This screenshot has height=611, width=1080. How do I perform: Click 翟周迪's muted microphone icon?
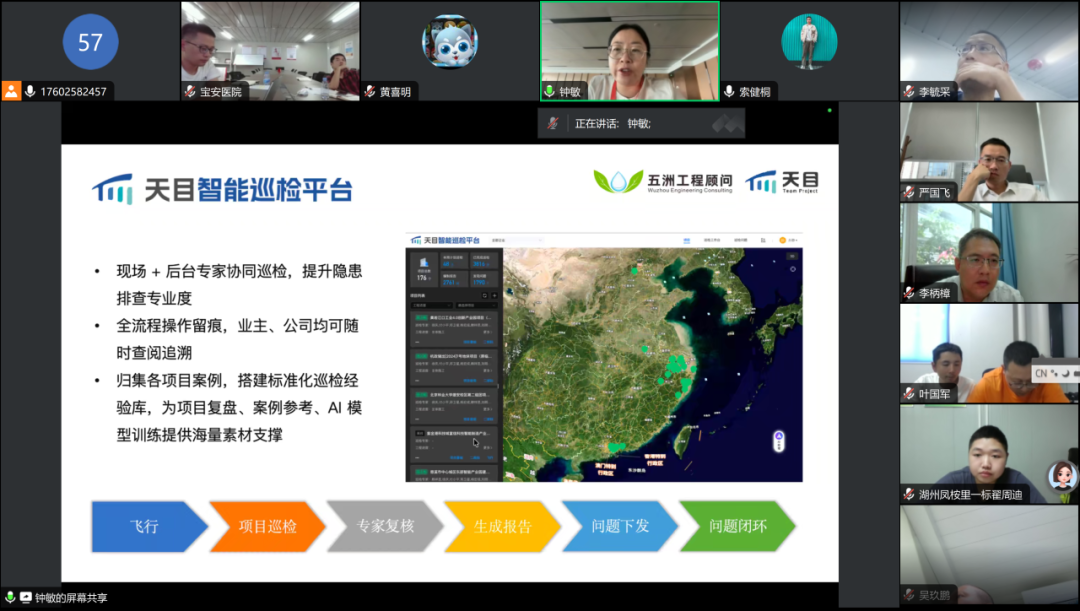[x=909, y=495]
